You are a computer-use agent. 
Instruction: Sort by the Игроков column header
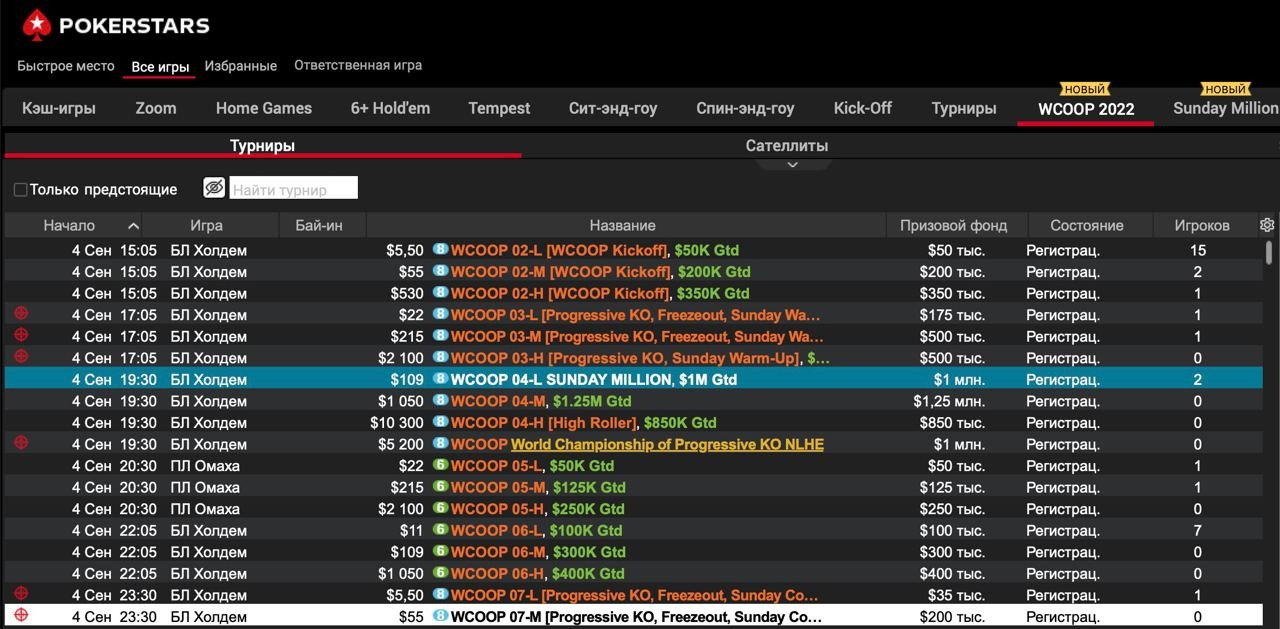(x=1202, y=226)
